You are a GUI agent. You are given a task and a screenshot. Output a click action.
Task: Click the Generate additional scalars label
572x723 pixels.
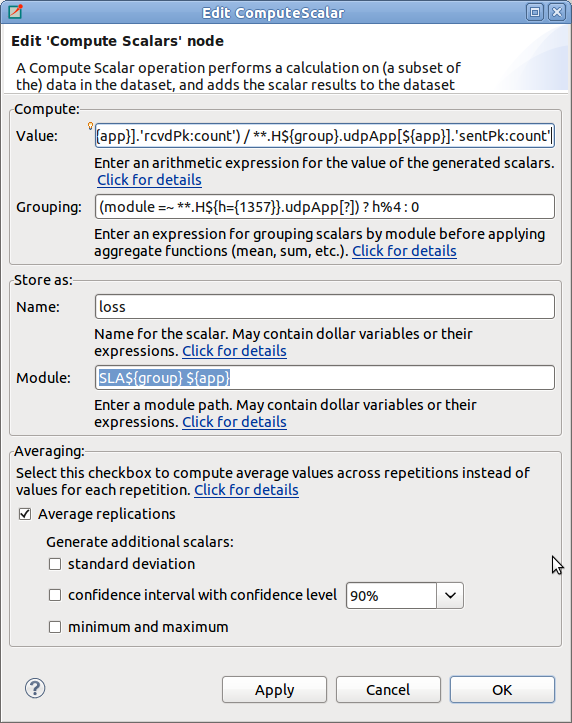[x=140, y=542]
